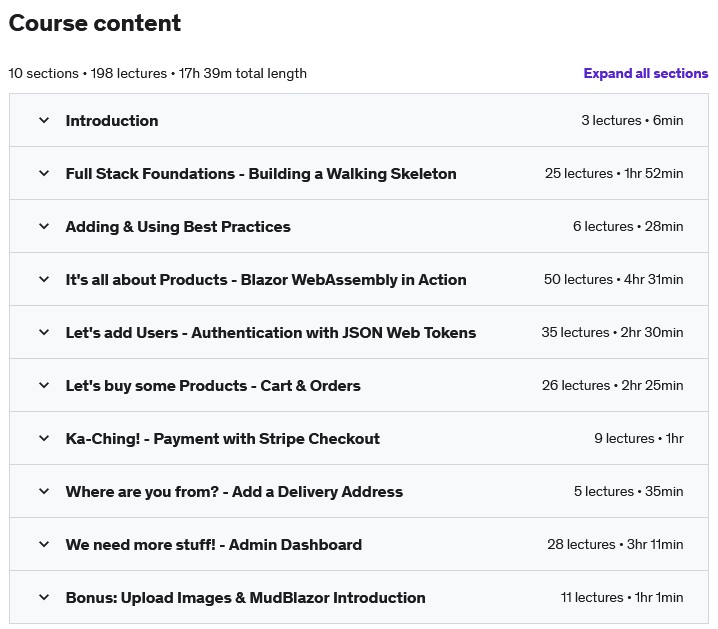Click the 50 lectures • 4hr 31min label
718x629 pixels.
(x=614, y=279)
